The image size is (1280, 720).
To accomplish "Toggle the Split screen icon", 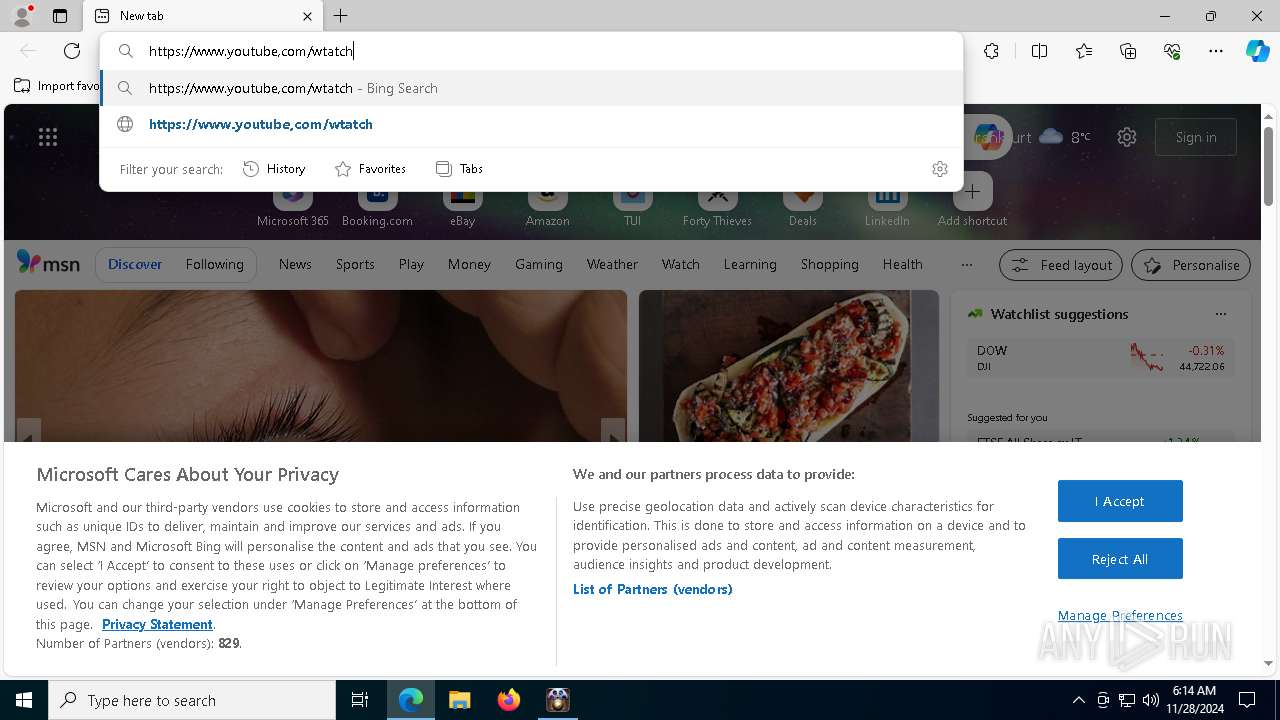I will 1039,51.
